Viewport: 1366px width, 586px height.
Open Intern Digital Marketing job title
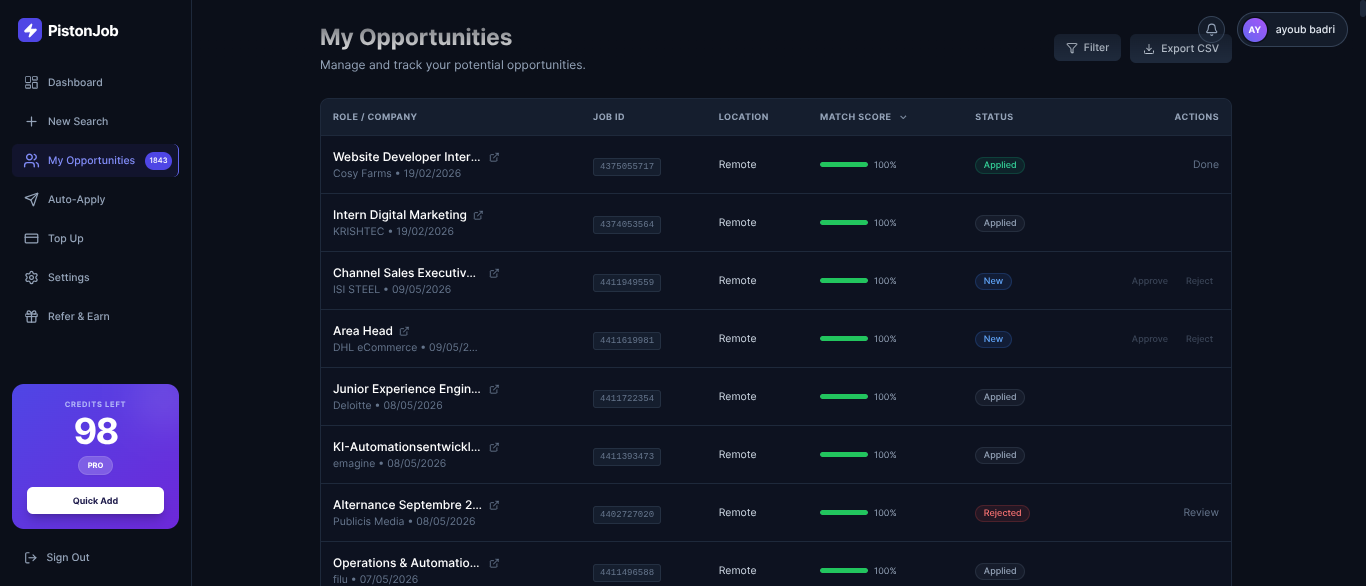point(400,215)
